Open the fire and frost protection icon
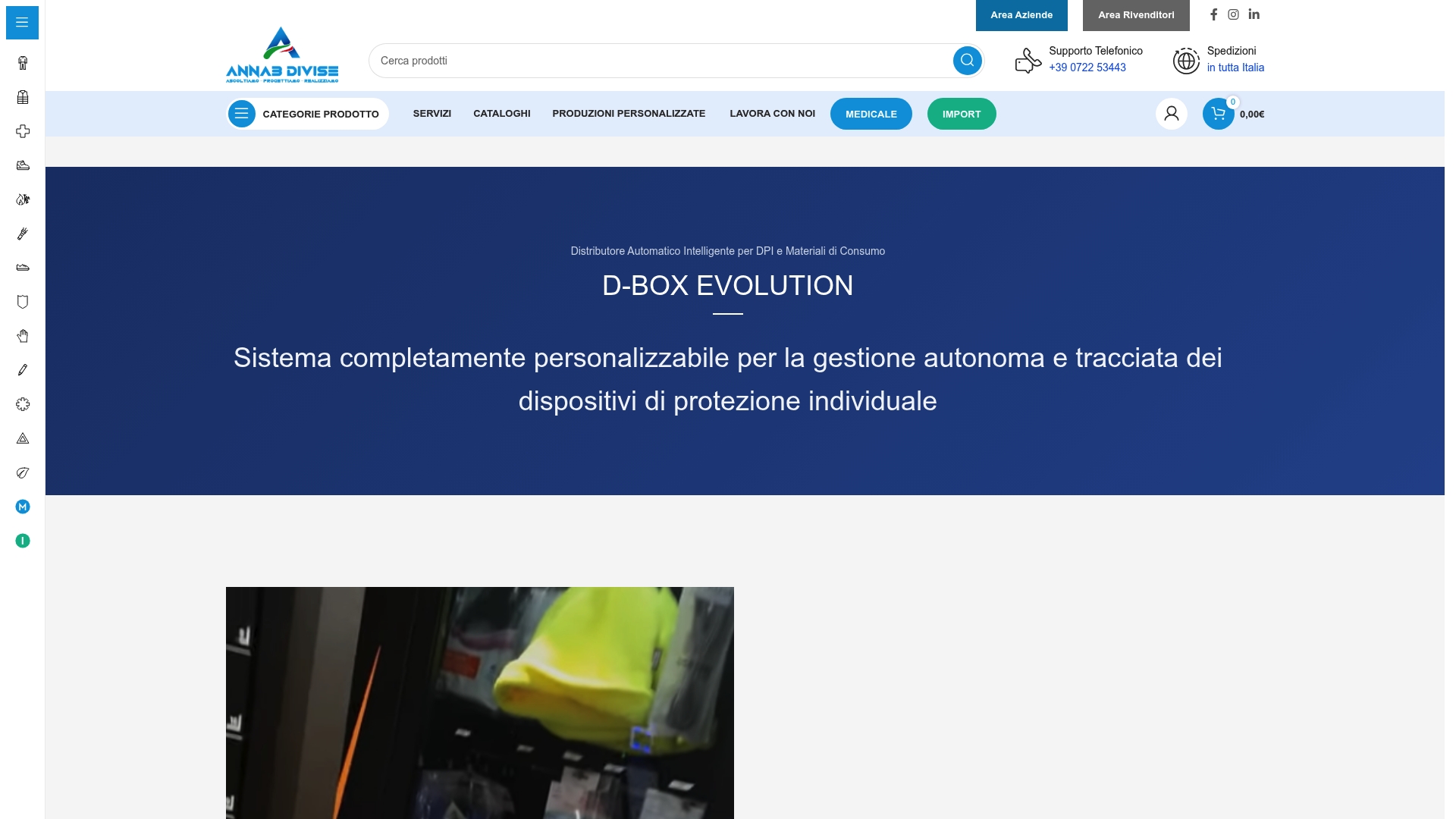This screenshot has height=819, width=1456. click(23, 199)
